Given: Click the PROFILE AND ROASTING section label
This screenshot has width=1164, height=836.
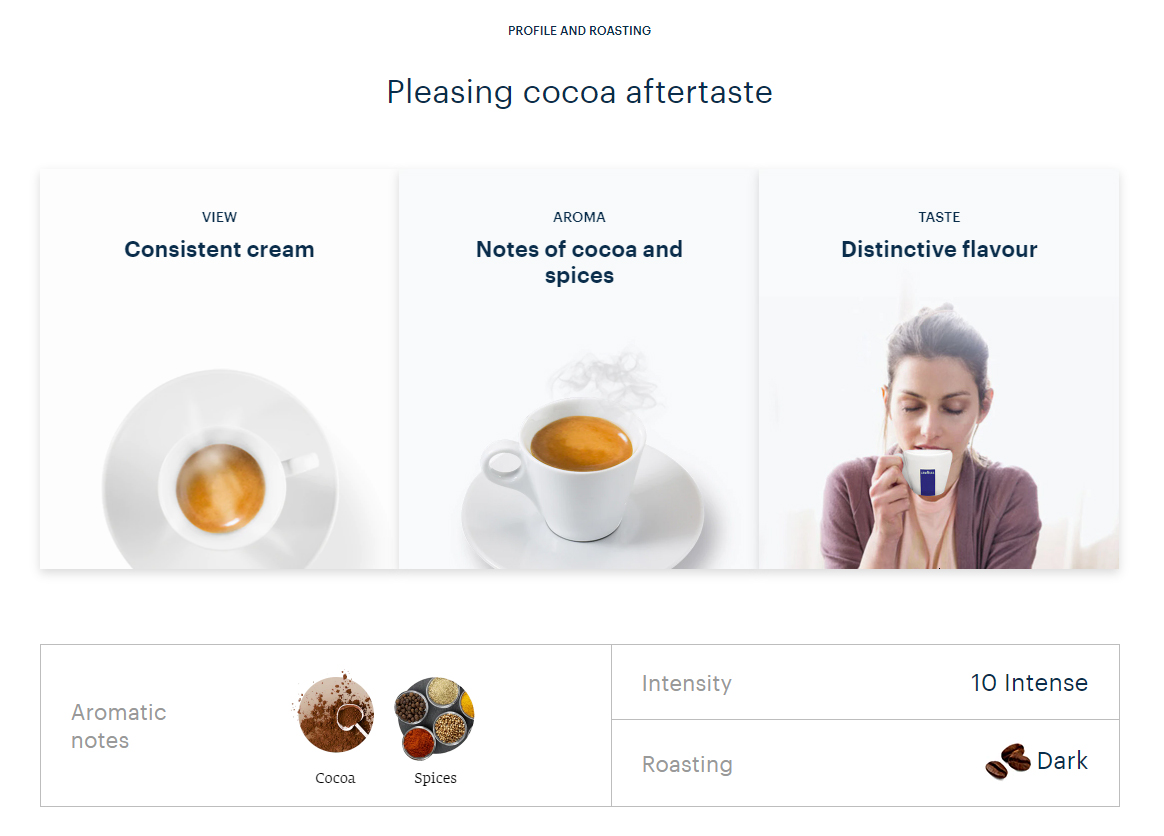Looking at the screenshot, I should coord(580,31).
